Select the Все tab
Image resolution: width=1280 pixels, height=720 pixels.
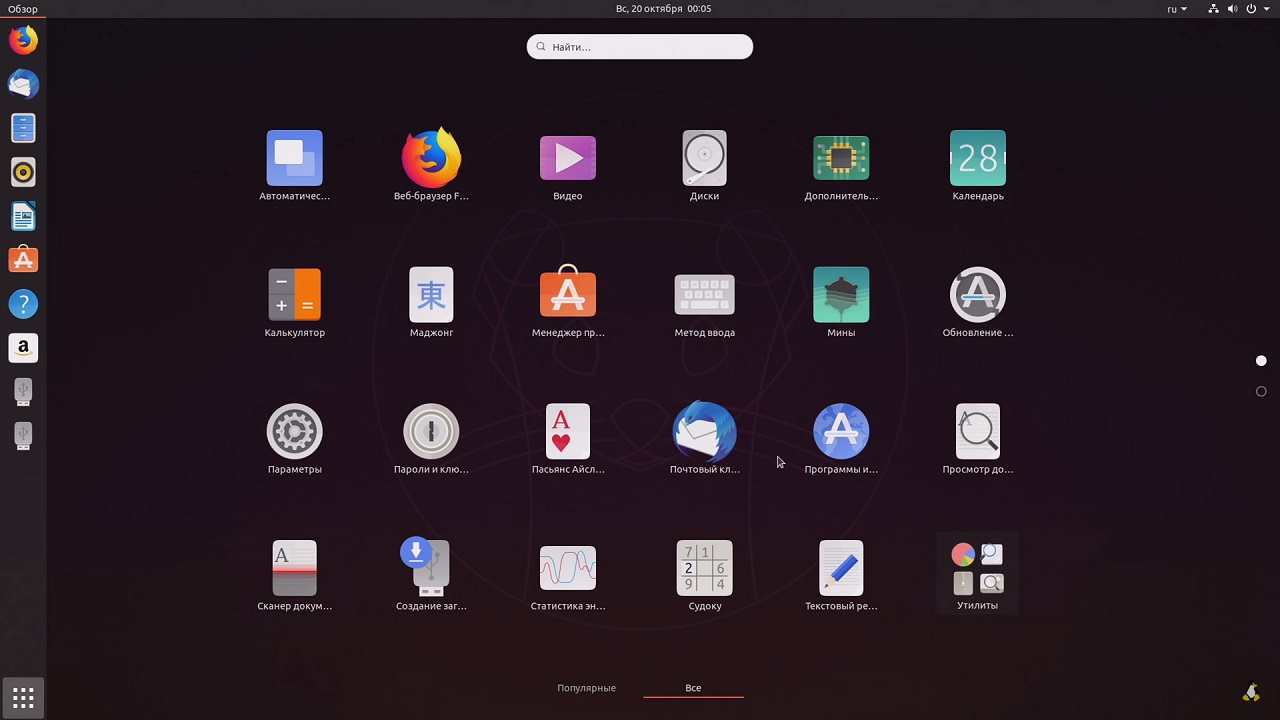[x=693, y=688]
